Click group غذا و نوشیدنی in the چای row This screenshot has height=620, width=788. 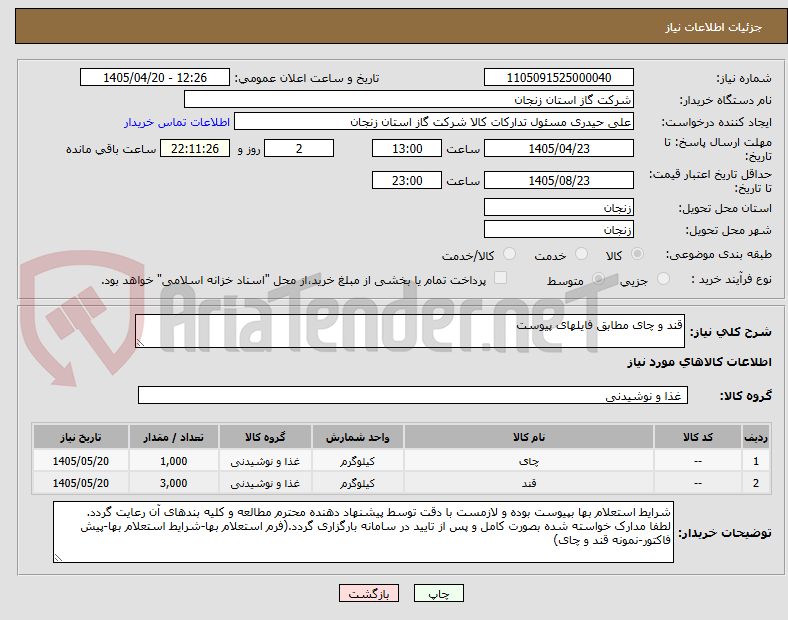coord(265,461)
